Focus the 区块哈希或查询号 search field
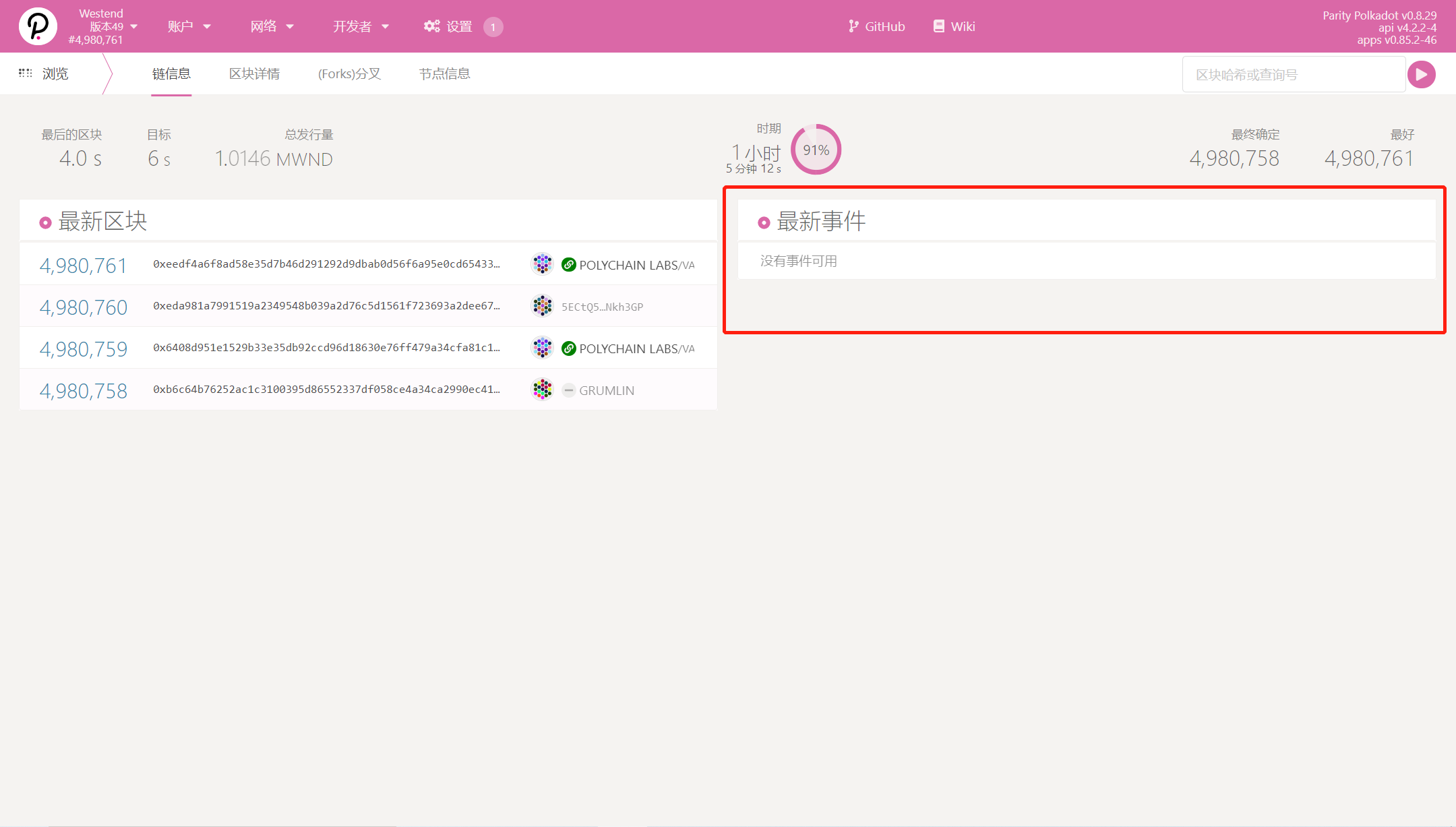This screenshot has width=1456, height=827. click(x=1294, y=74)
